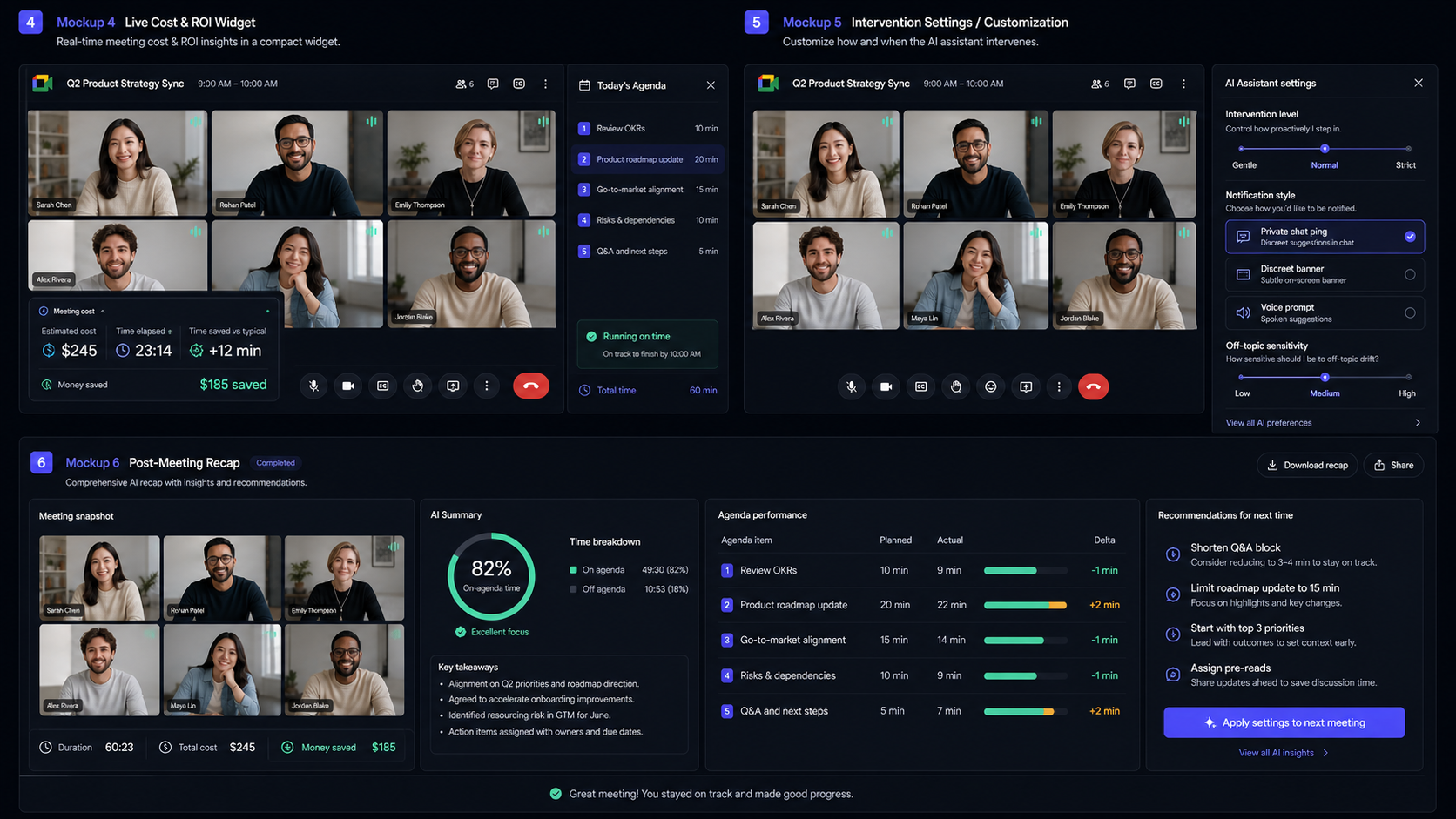Turn off camera in Mockup 5 controls
The height and width of the screenshot is (819, 1456).
(886, 386)
